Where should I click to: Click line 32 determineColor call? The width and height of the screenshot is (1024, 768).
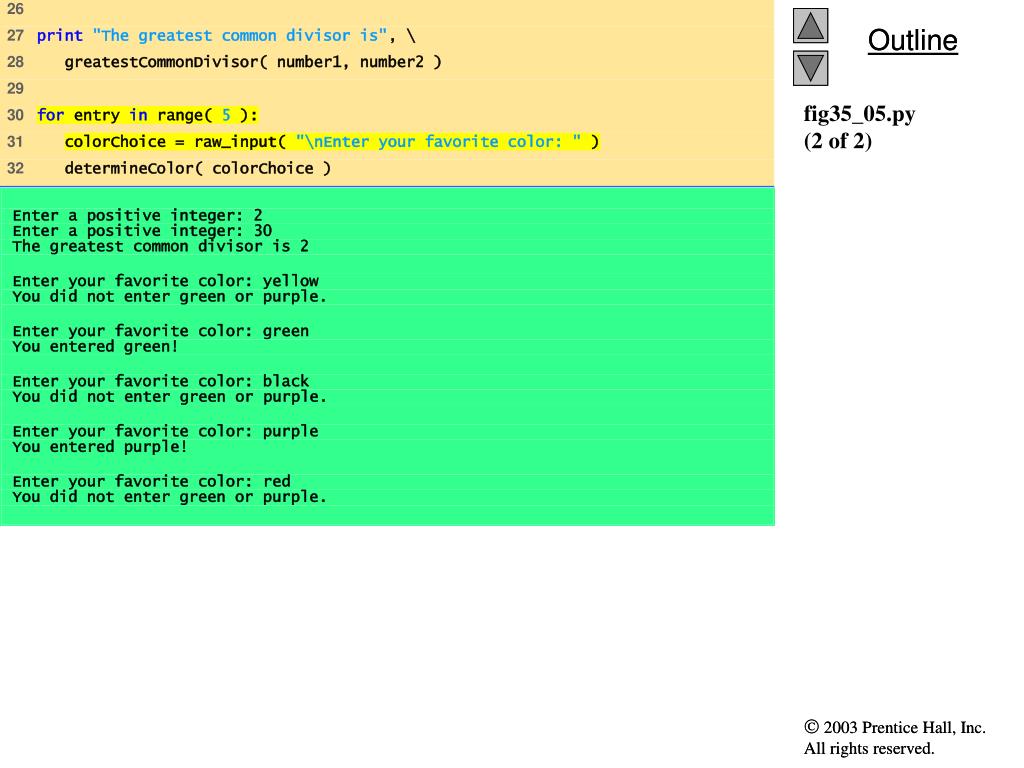click(197, 168)
